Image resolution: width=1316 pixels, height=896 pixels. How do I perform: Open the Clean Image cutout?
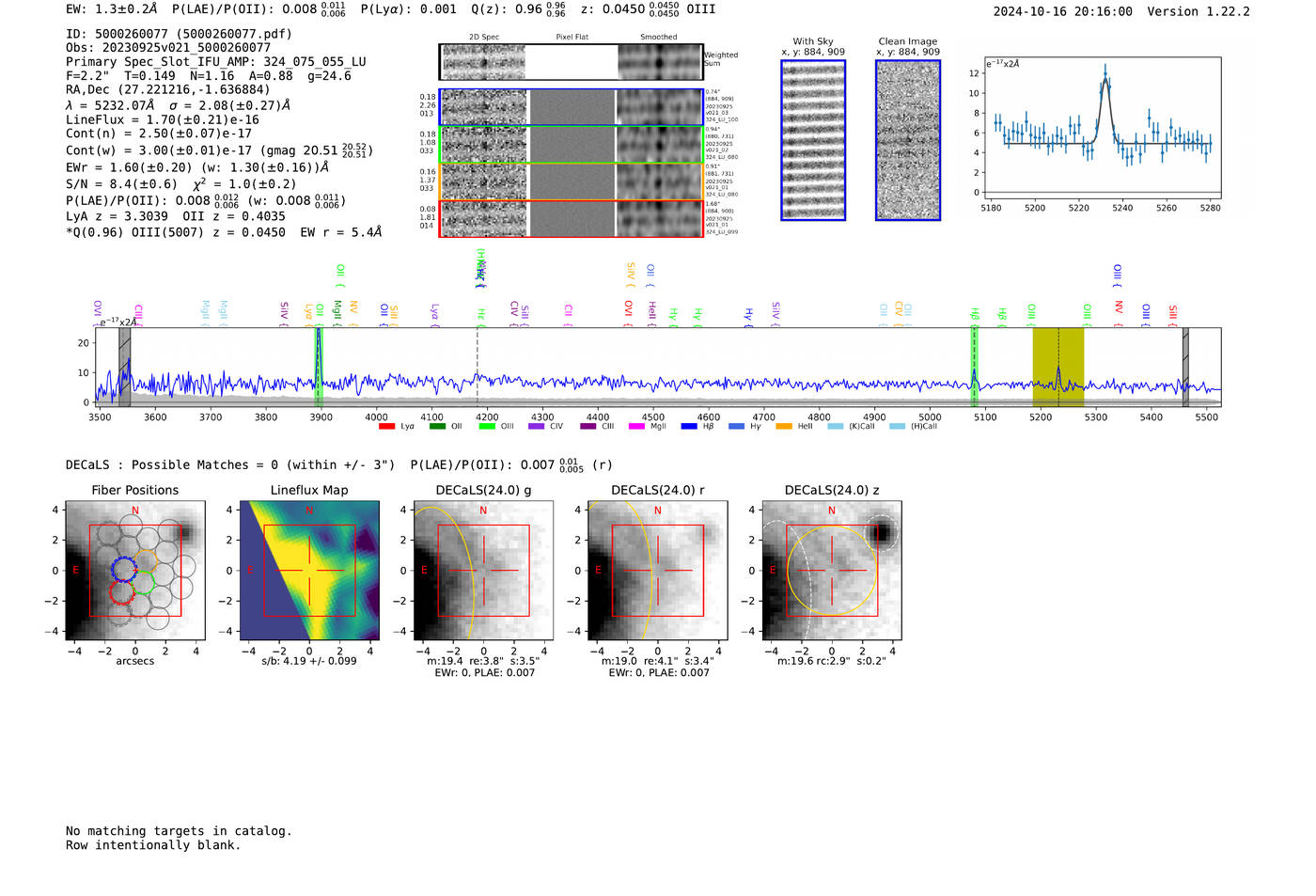(x=908, y=140)
